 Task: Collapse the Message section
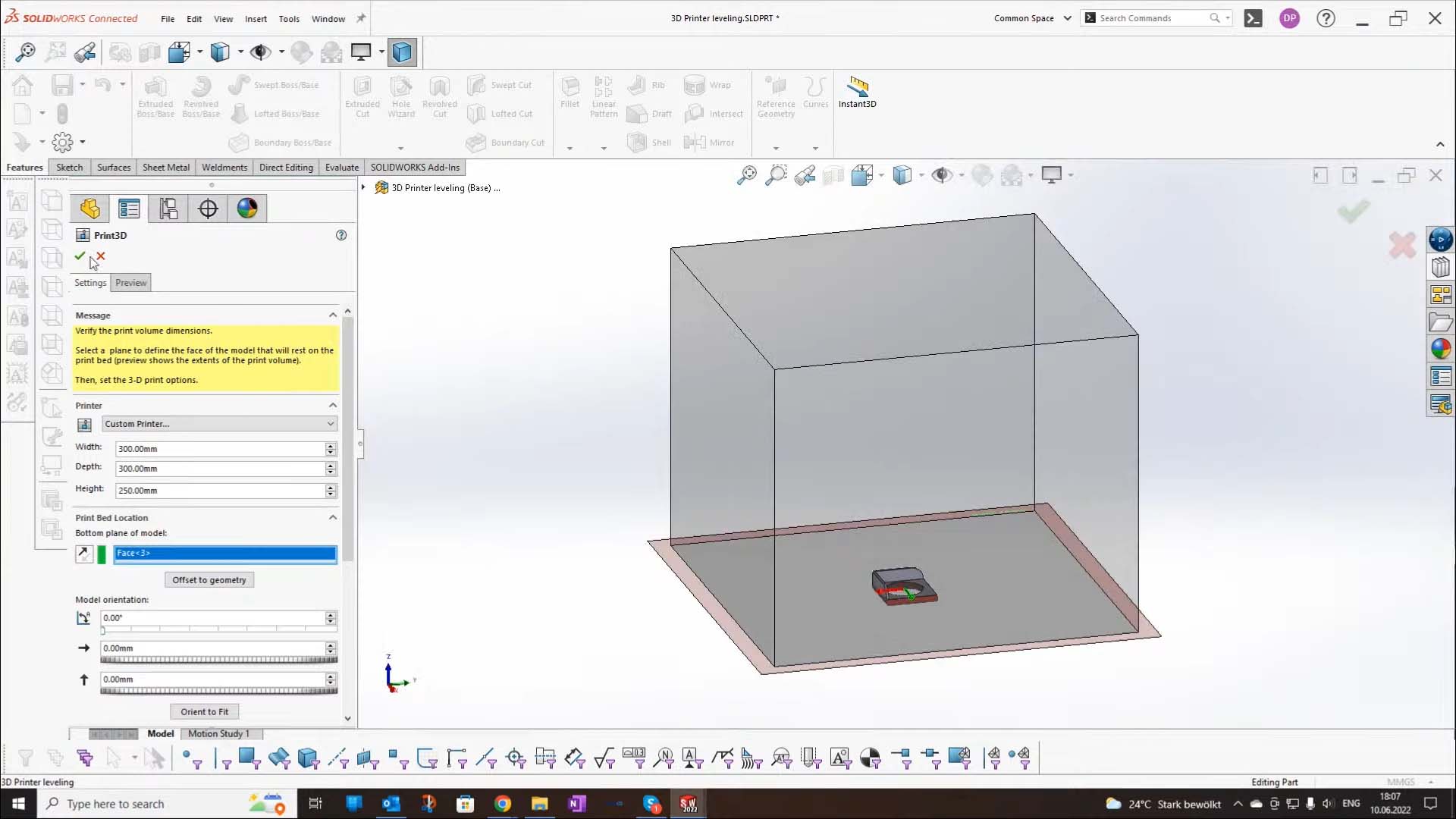[332, 315]
